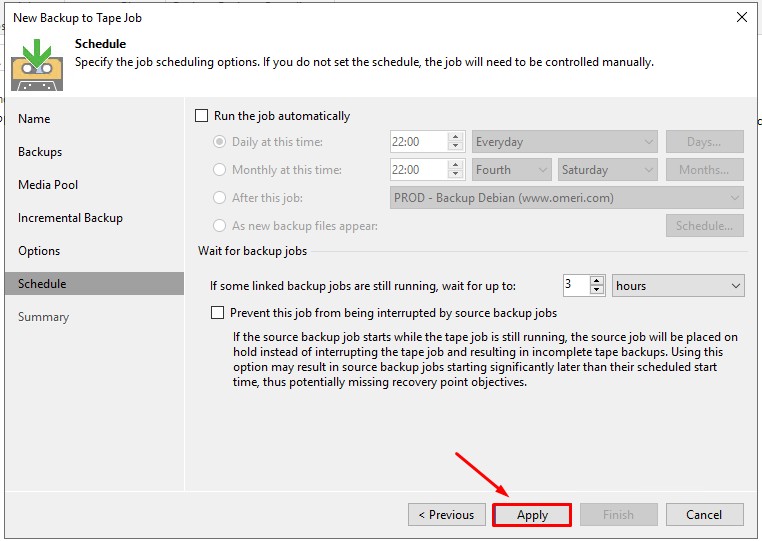The height and width of the screenshot is (541, 762).
Task: Choose the After this job radio option
Action: pyautogui.click(x=221, y=198)
